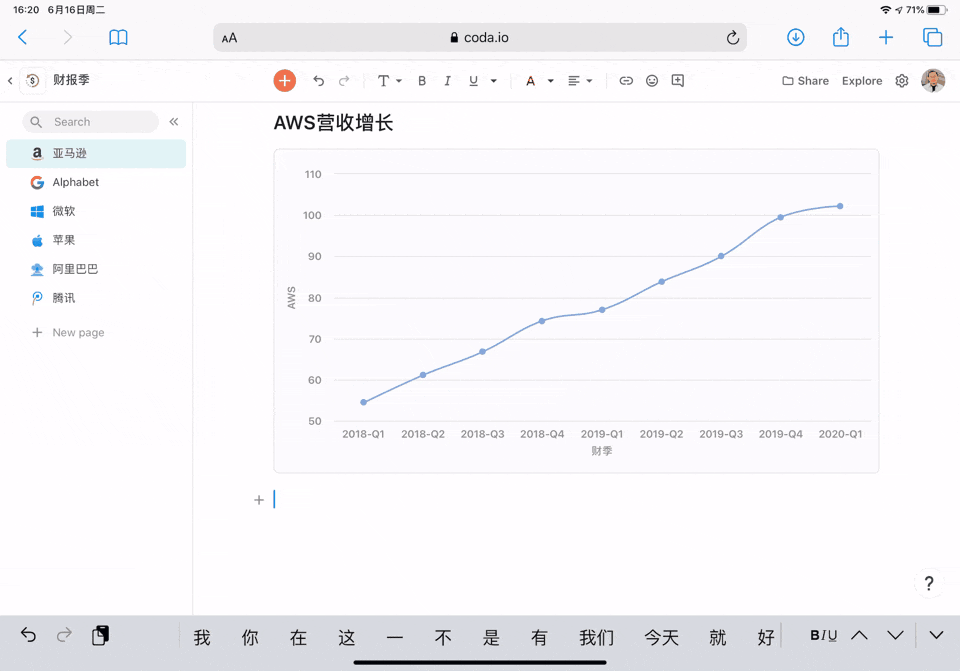Tap keyboard bar paste clipboard icon
The width and height of the screenshot is (960, 671).
(100, 635)
